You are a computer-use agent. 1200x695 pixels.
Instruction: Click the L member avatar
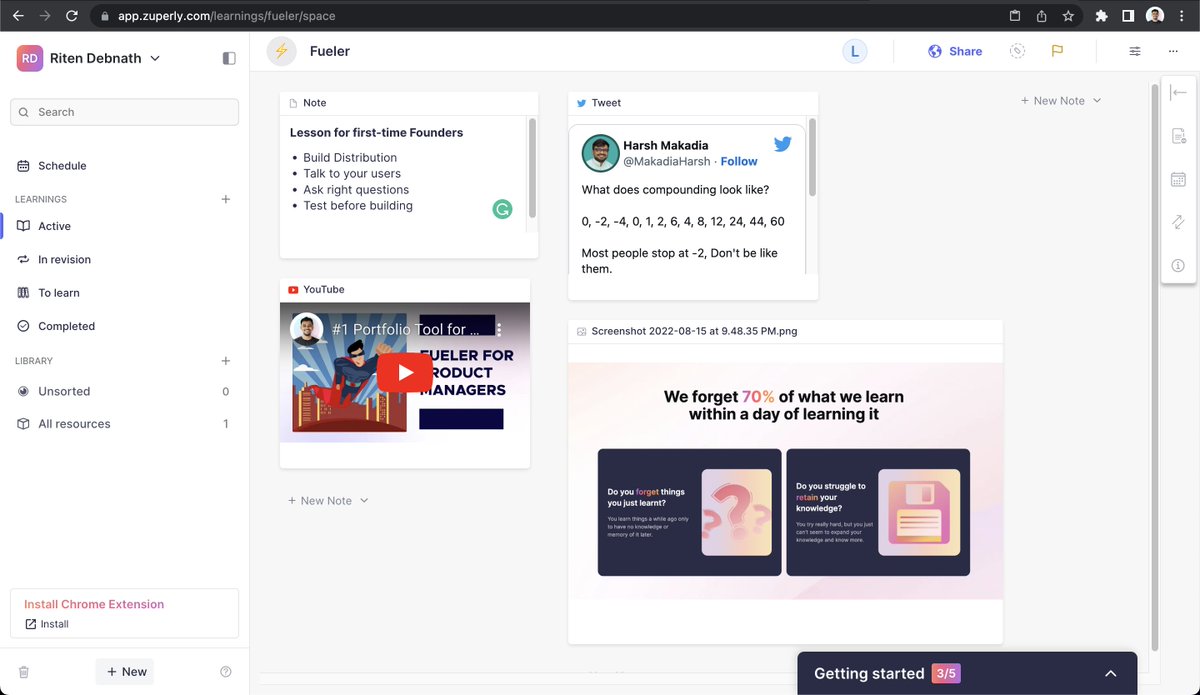(855, 51)
